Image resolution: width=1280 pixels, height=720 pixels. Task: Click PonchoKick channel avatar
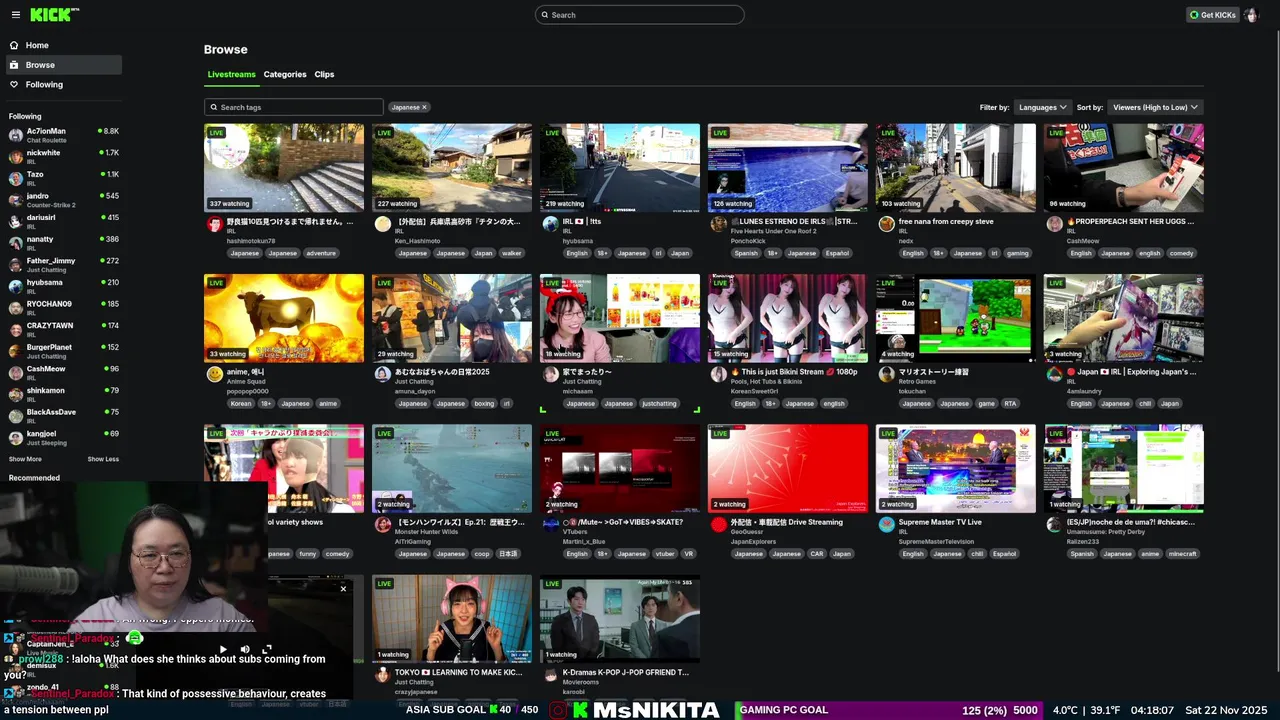click(718, 224)
